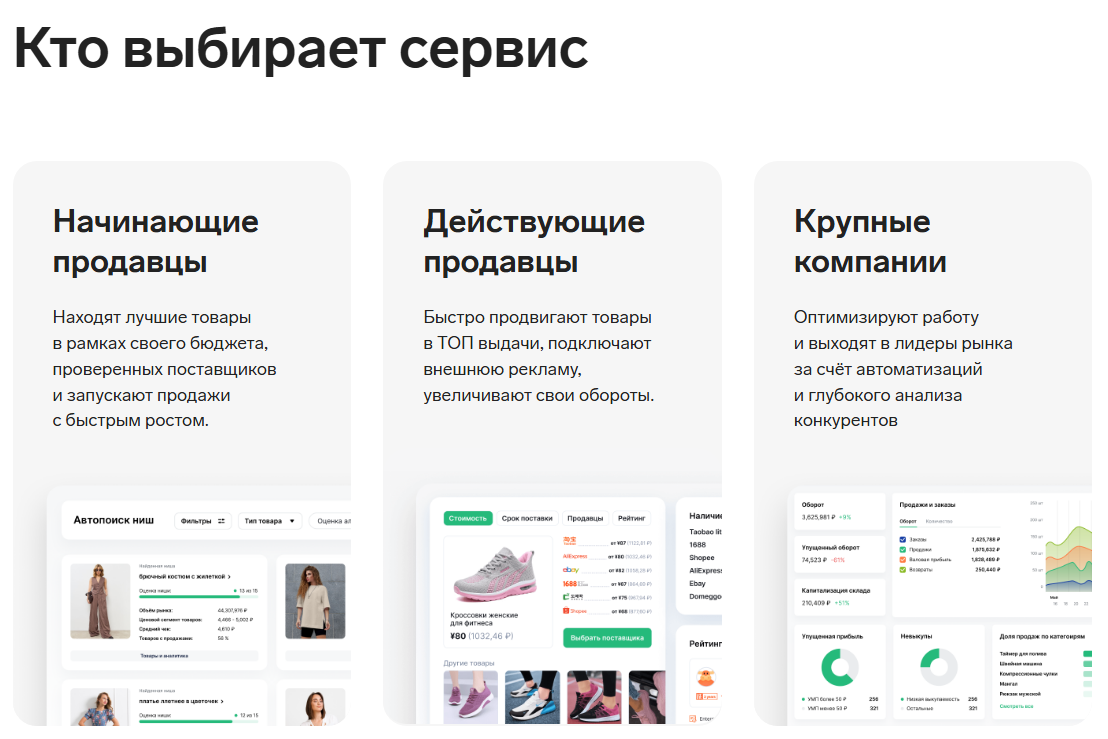Click the Действующие продавцы card title
The image size is (1108, 739).
[x=534, y=242]
